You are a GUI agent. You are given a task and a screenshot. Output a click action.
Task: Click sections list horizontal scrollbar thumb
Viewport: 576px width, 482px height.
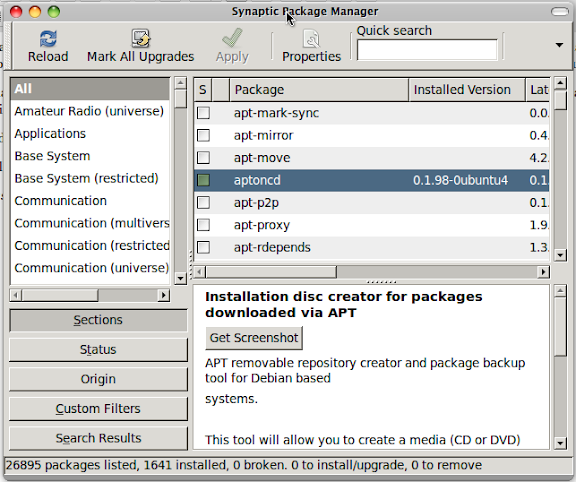pos(60,295)
